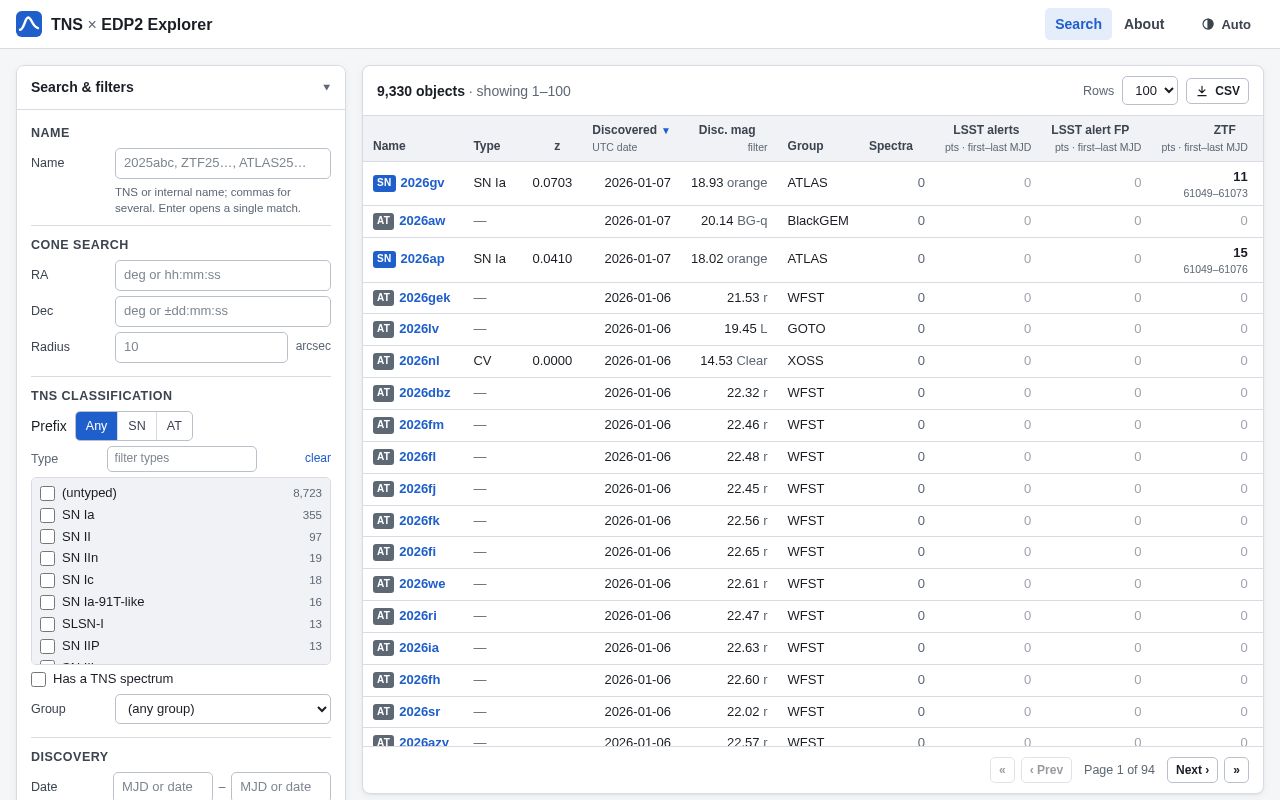This screenshot has width=1280, height=800.
Task: Open object 2026dbz link
Action: [425, 393]
